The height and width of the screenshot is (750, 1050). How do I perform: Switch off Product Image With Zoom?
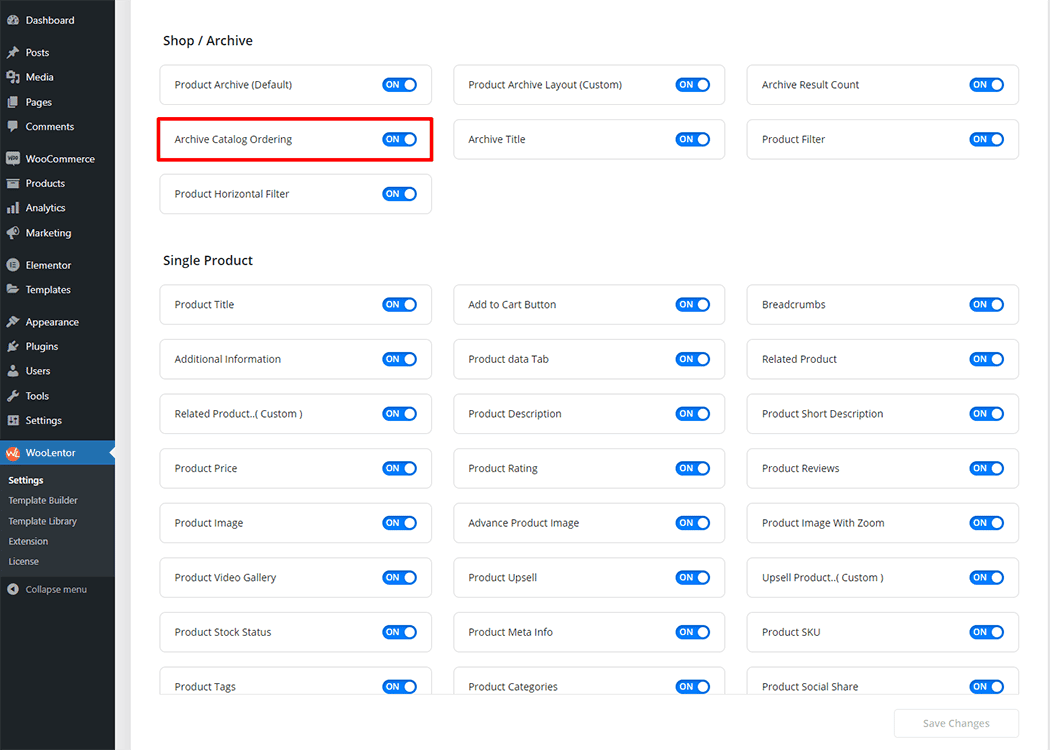986,523
